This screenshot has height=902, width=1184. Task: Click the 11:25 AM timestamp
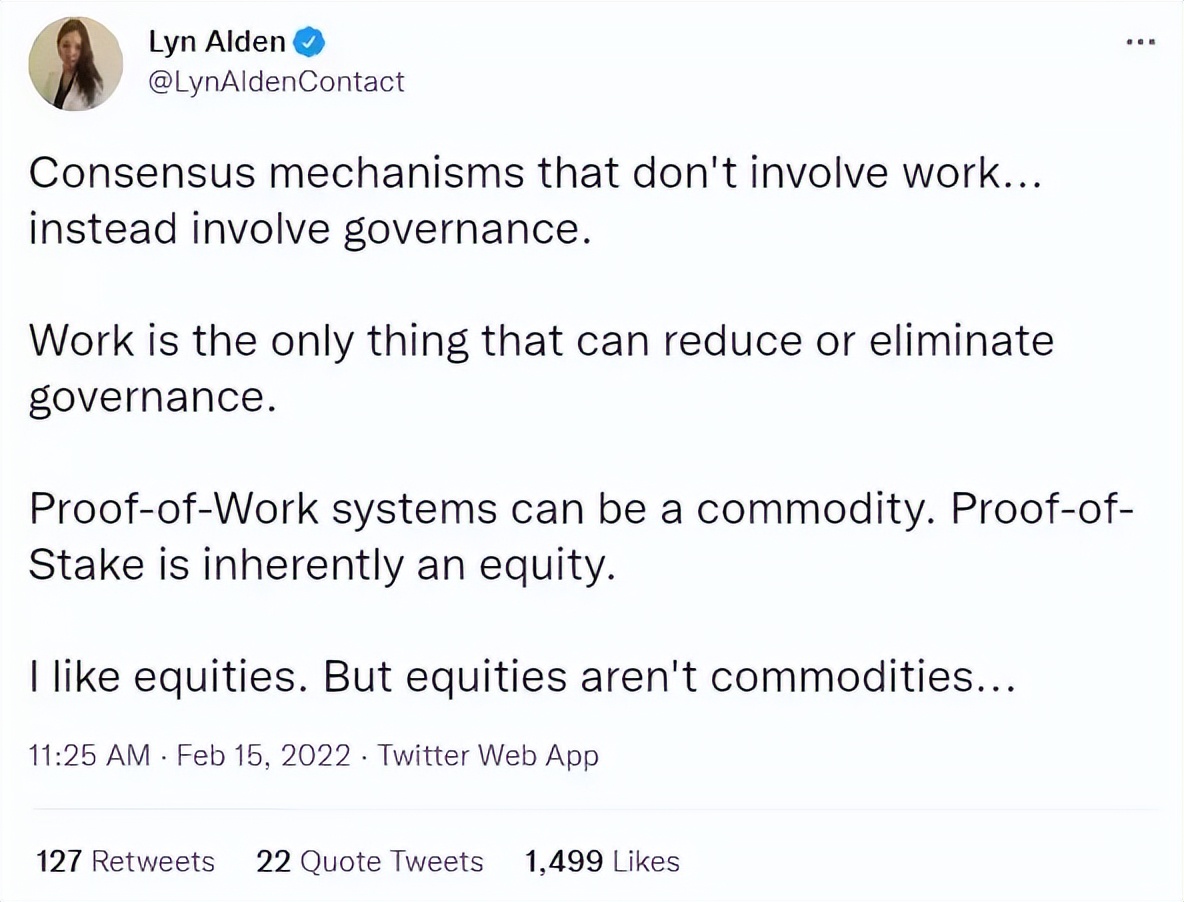(89, 755)
